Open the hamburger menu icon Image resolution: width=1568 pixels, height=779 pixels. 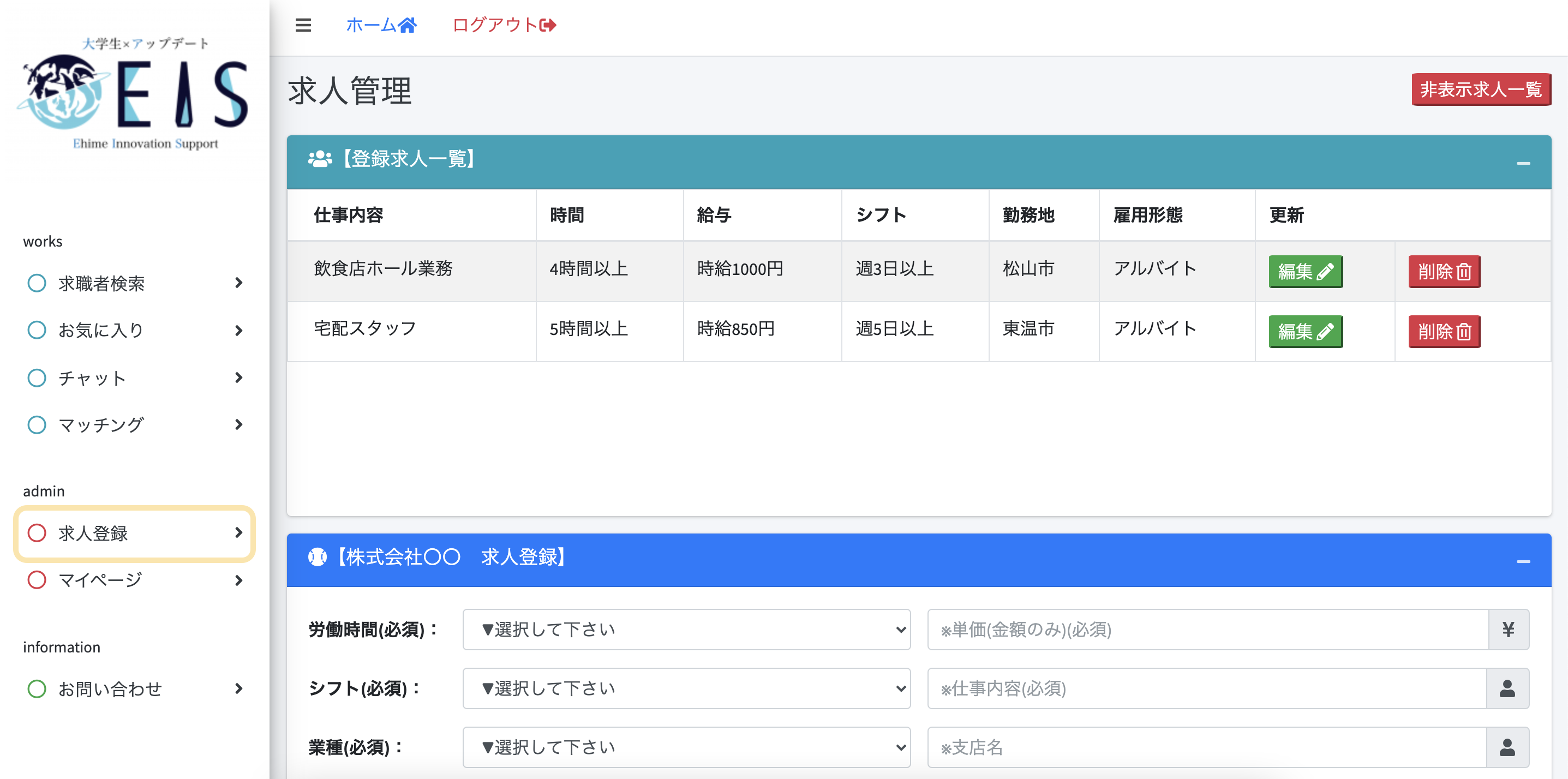tap(302, 26)
